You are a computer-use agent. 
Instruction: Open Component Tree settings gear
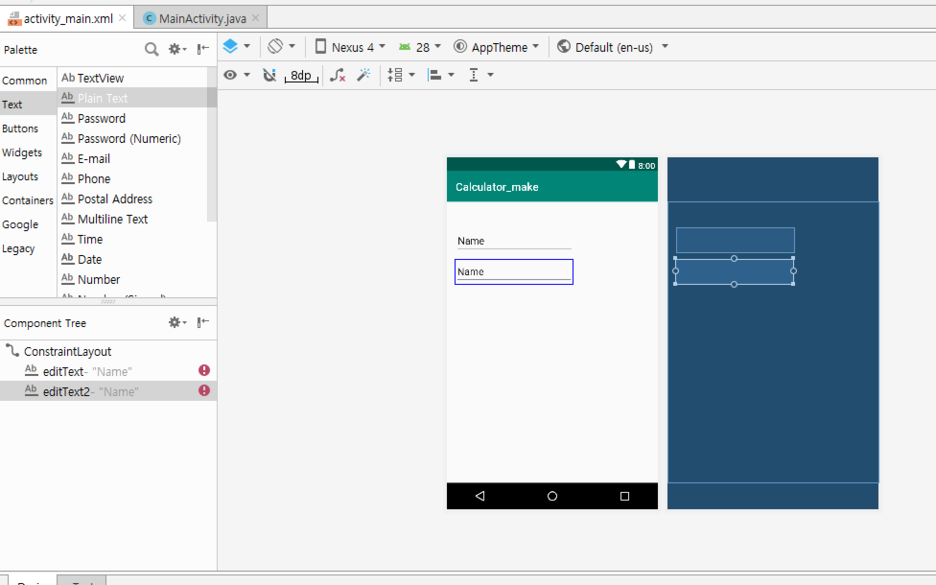click(x=177, y=322)
